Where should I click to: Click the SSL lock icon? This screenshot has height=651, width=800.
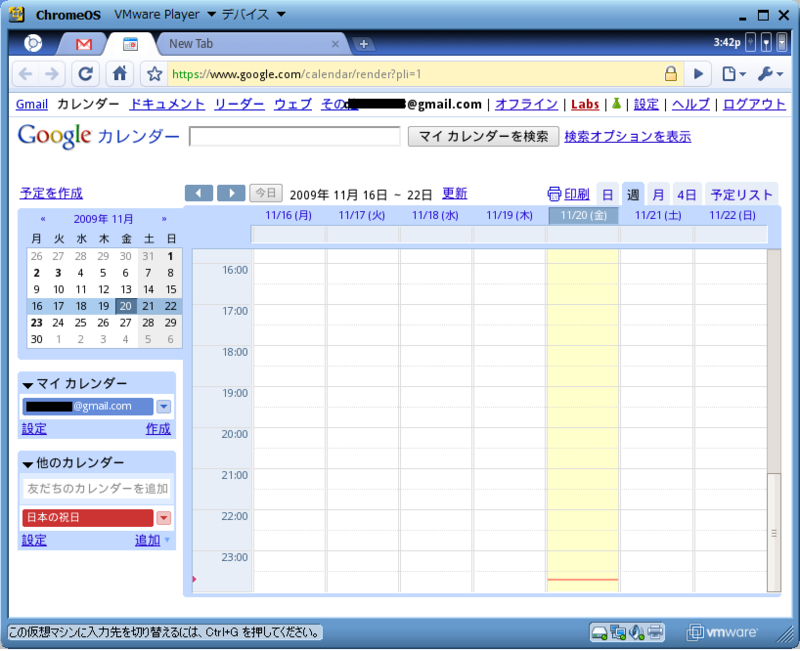coord(670,74)
